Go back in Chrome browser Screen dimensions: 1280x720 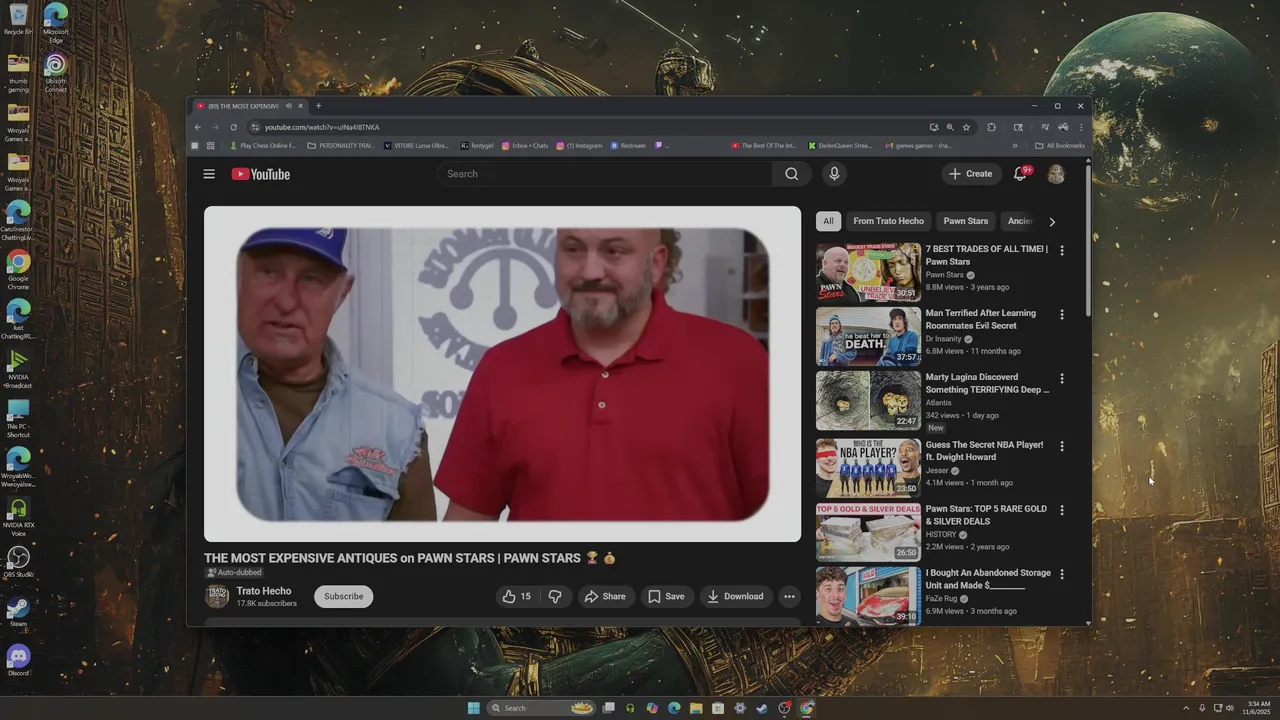(197, 127)
